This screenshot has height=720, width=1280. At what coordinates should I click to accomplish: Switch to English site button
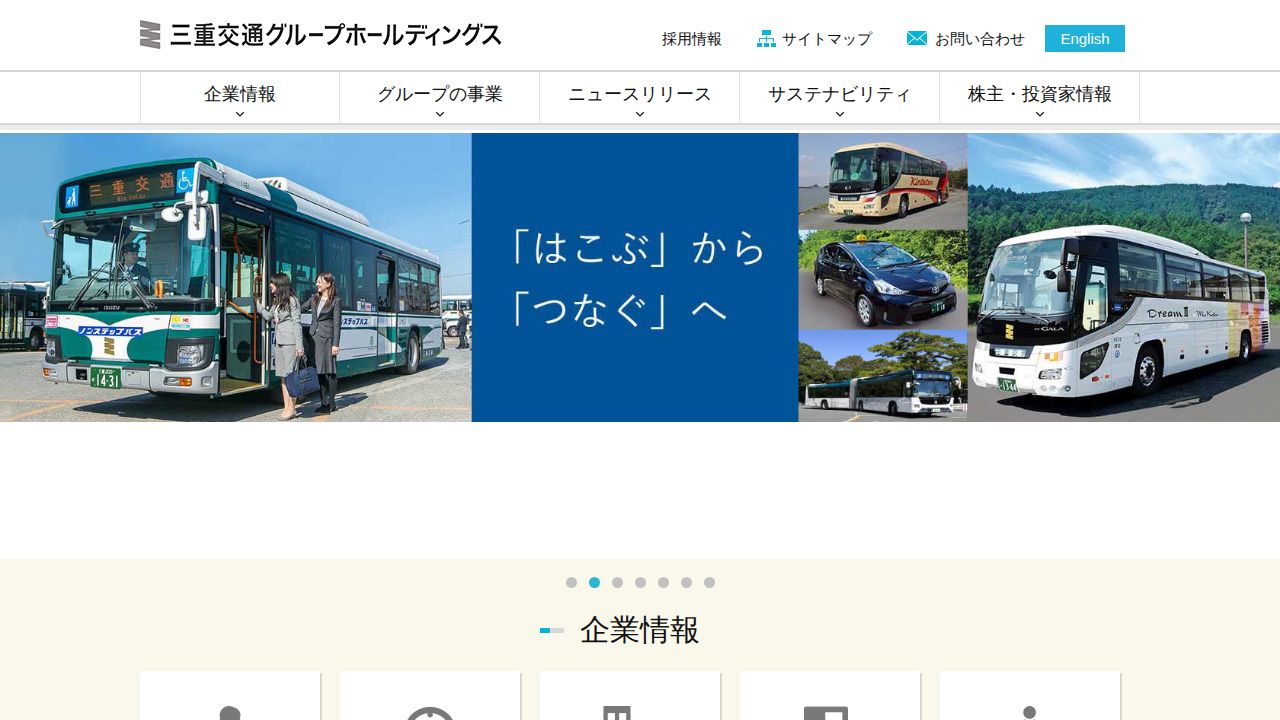pyautogui.click(x=1085, y=38)
